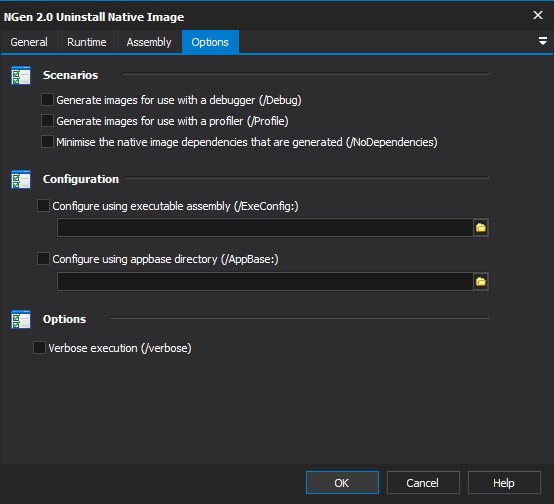Viewport: 554px width, 504px height.
Task: Check Configure using executable assembly
Action: 43,206
